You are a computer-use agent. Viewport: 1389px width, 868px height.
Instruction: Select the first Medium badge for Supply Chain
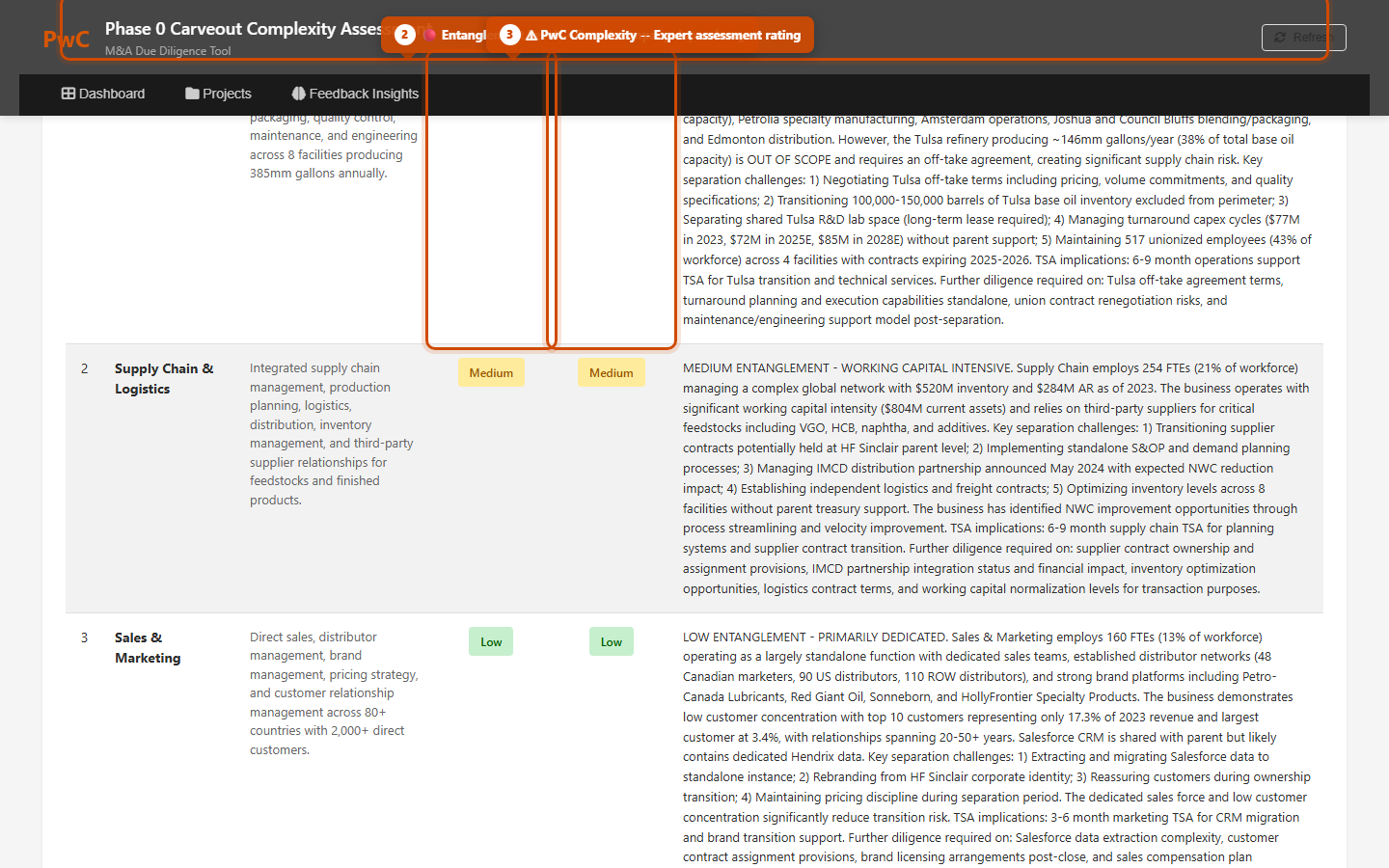tap(491, 373)
